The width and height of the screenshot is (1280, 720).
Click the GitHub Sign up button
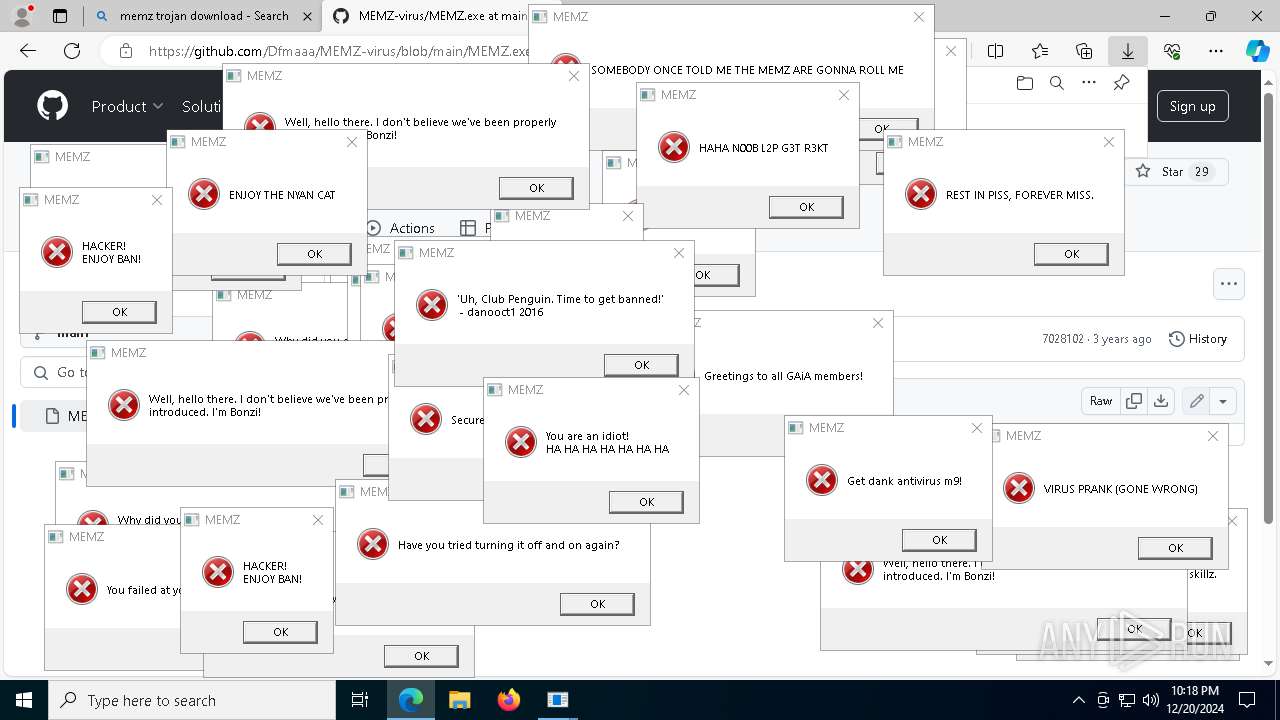(1193, 106)
